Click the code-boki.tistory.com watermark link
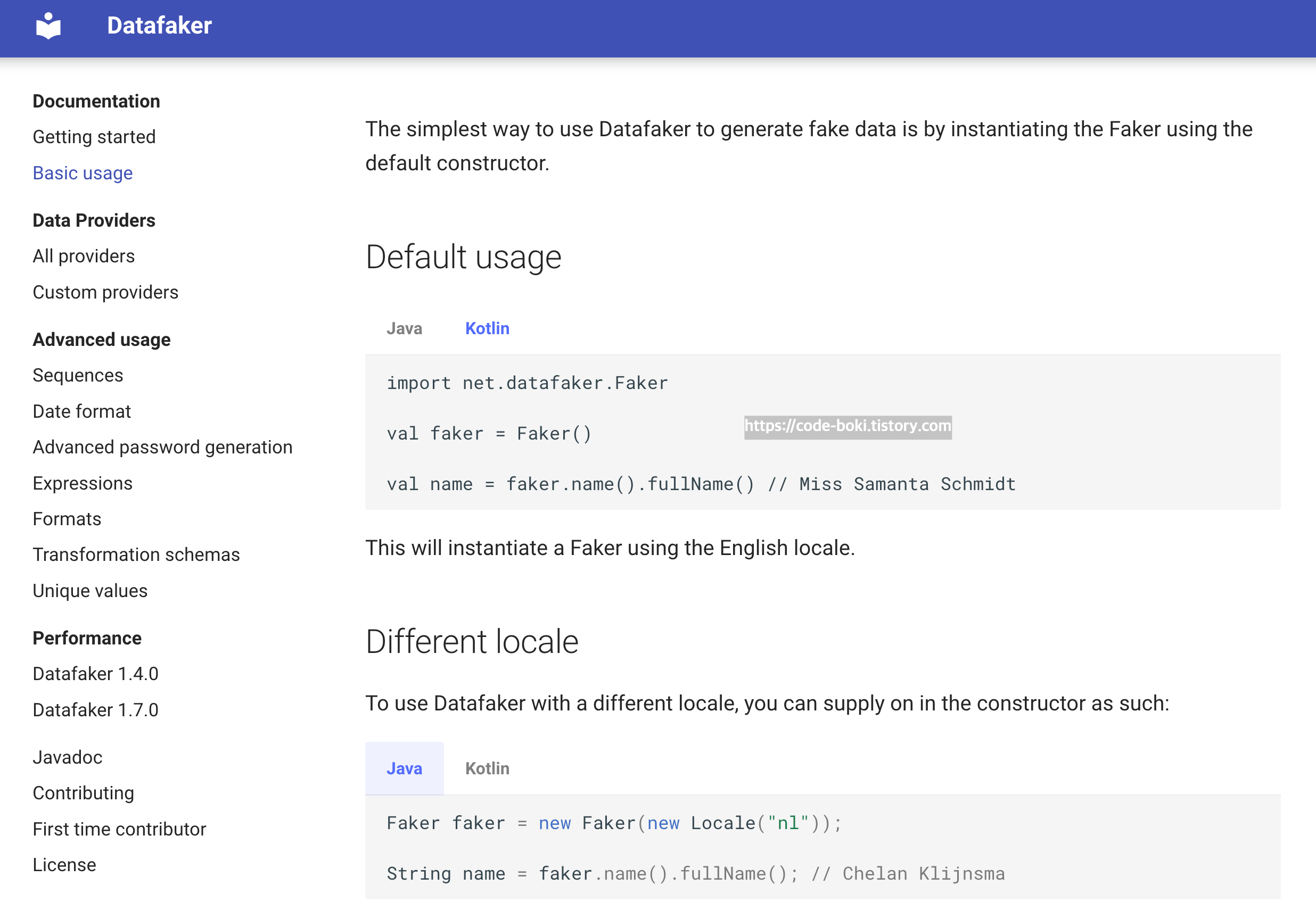Screen dimensions: 1316x910 point(847,426)
